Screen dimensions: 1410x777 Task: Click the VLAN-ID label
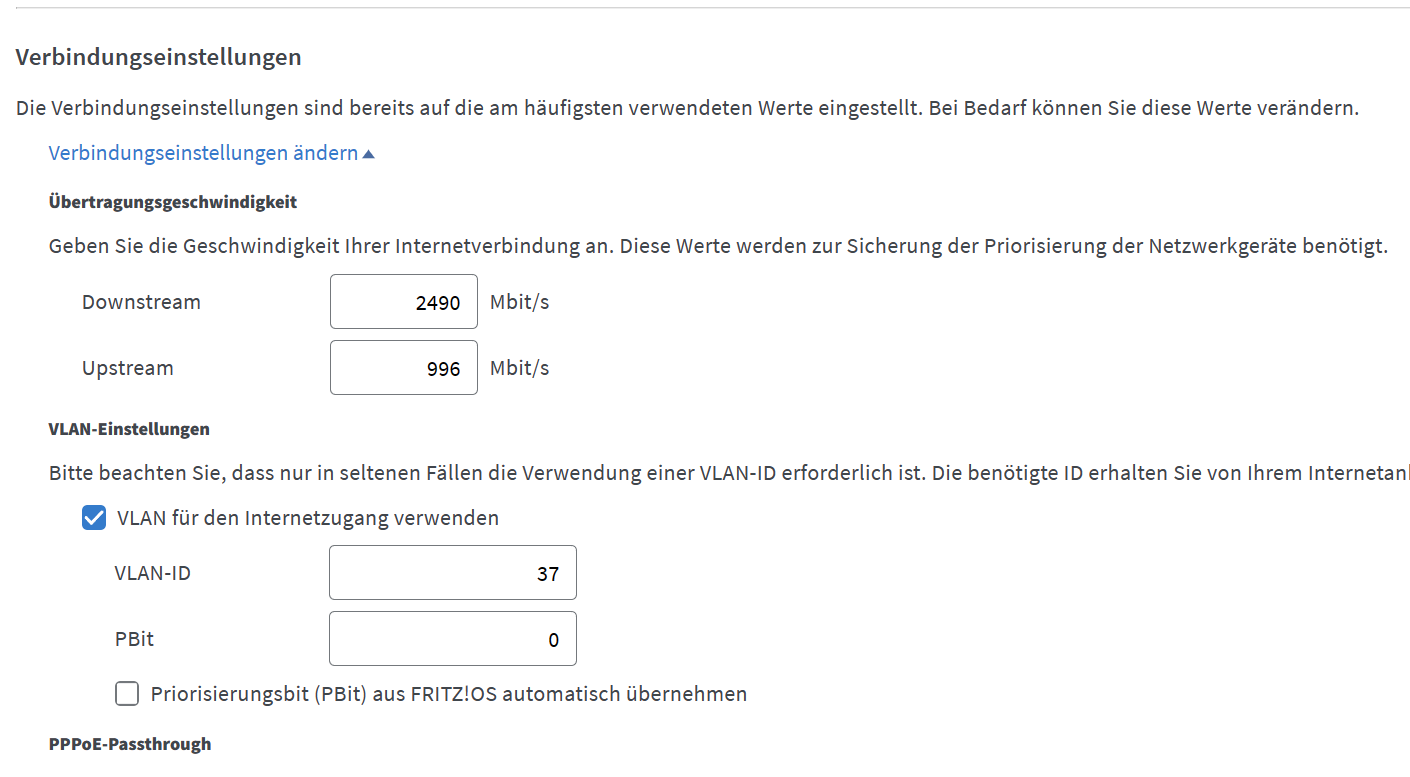coord(153,573)
